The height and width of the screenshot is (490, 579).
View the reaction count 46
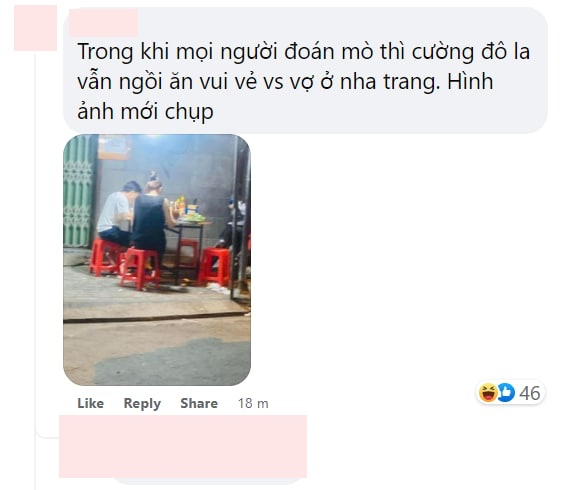tap(530, 393)
